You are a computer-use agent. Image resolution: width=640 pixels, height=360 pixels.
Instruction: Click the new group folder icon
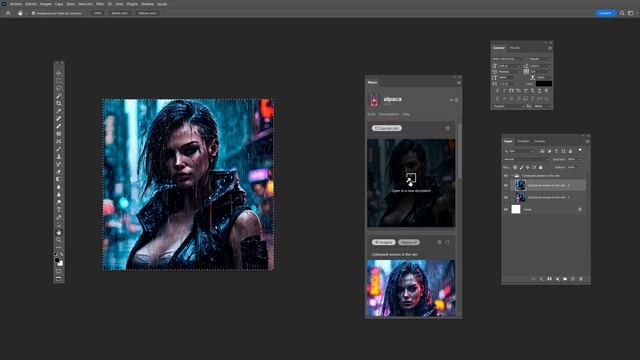click(x=565, y=279)
